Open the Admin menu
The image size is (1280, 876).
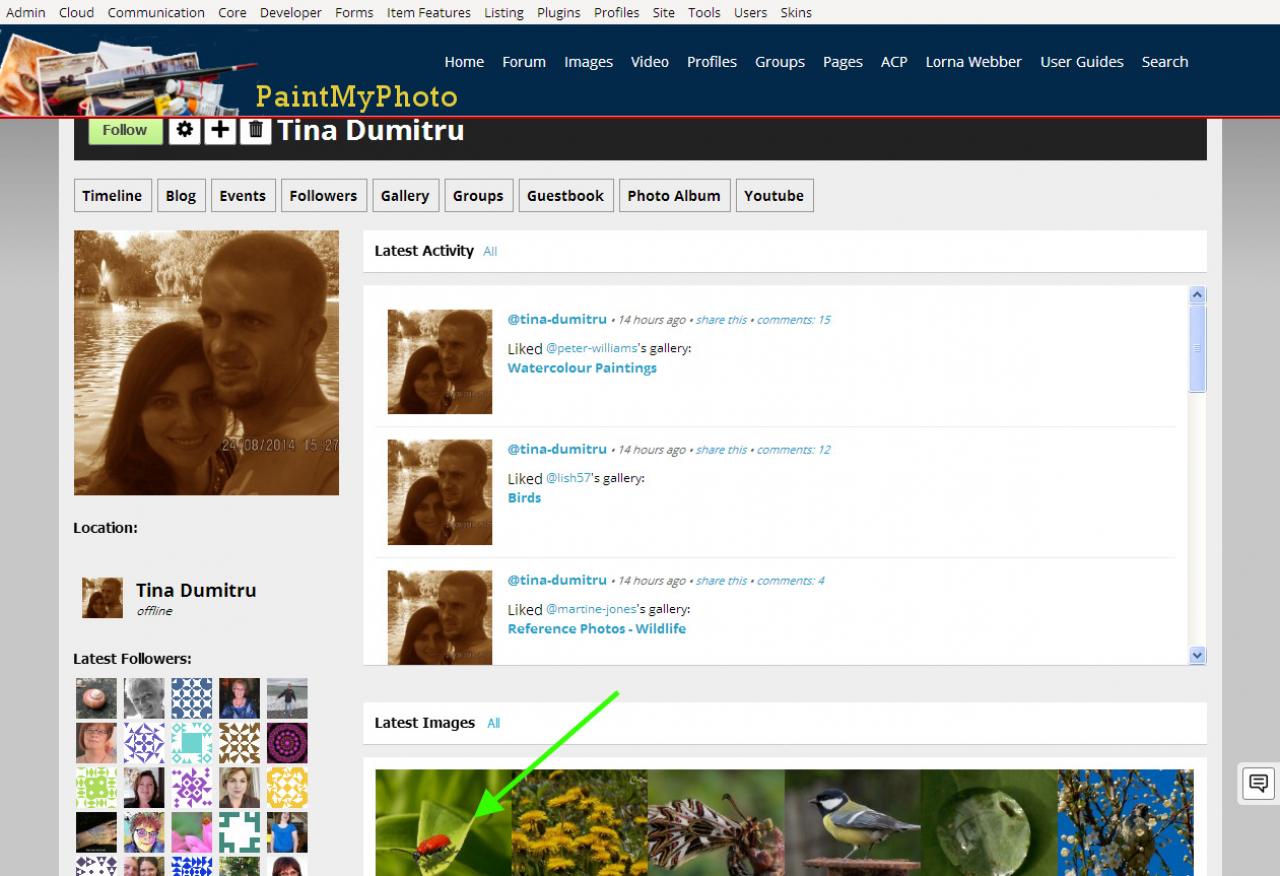pos(26,13)
